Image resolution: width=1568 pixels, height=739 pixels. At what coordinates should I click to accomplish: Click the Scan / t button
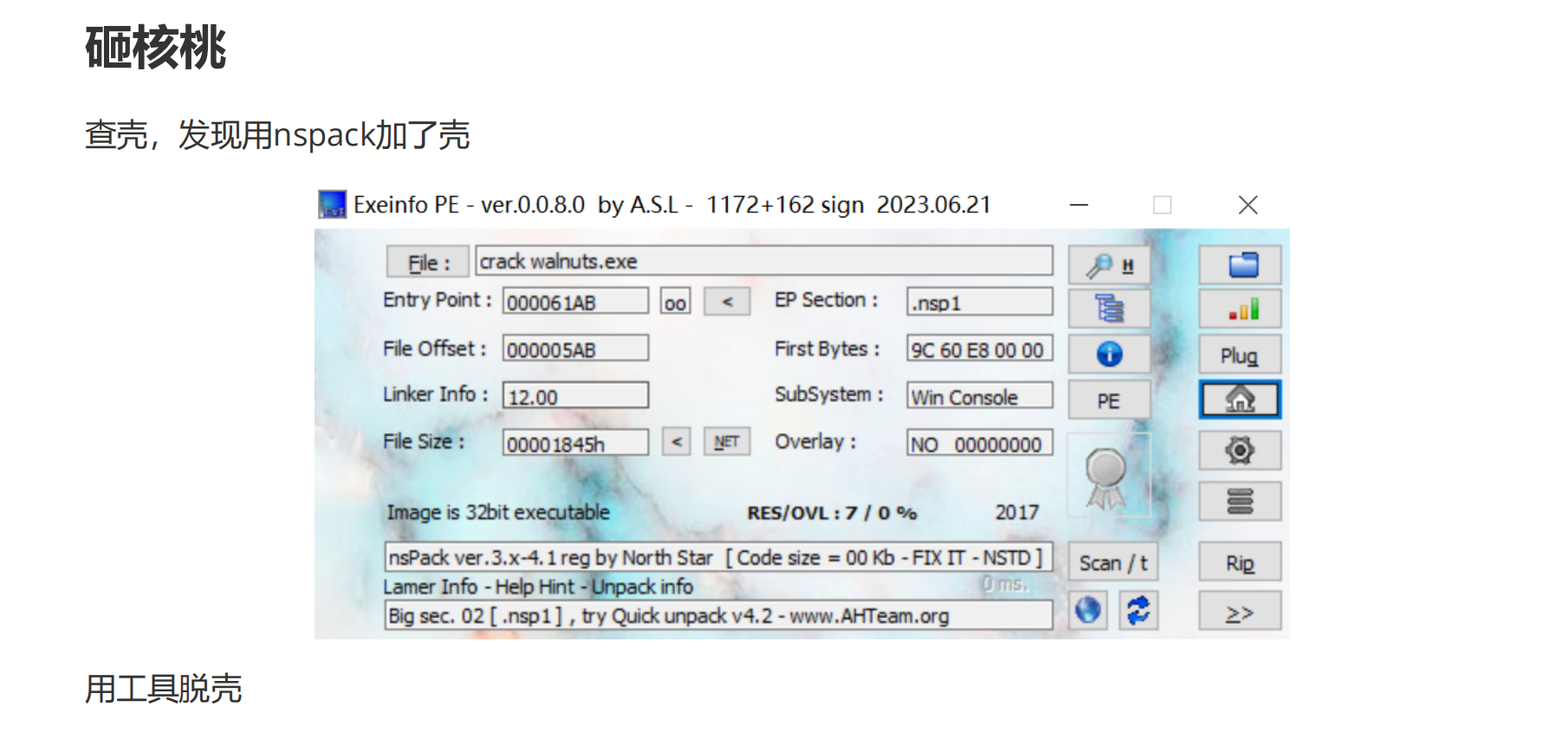click(x=1112, y=563)
